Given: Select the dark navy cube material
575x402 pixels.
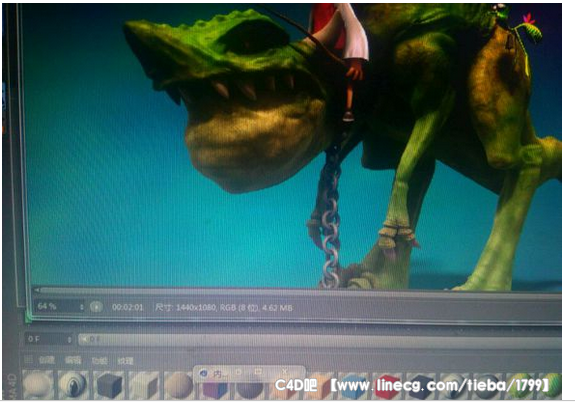Looking at the screenshot, I should tap(421, 387).
